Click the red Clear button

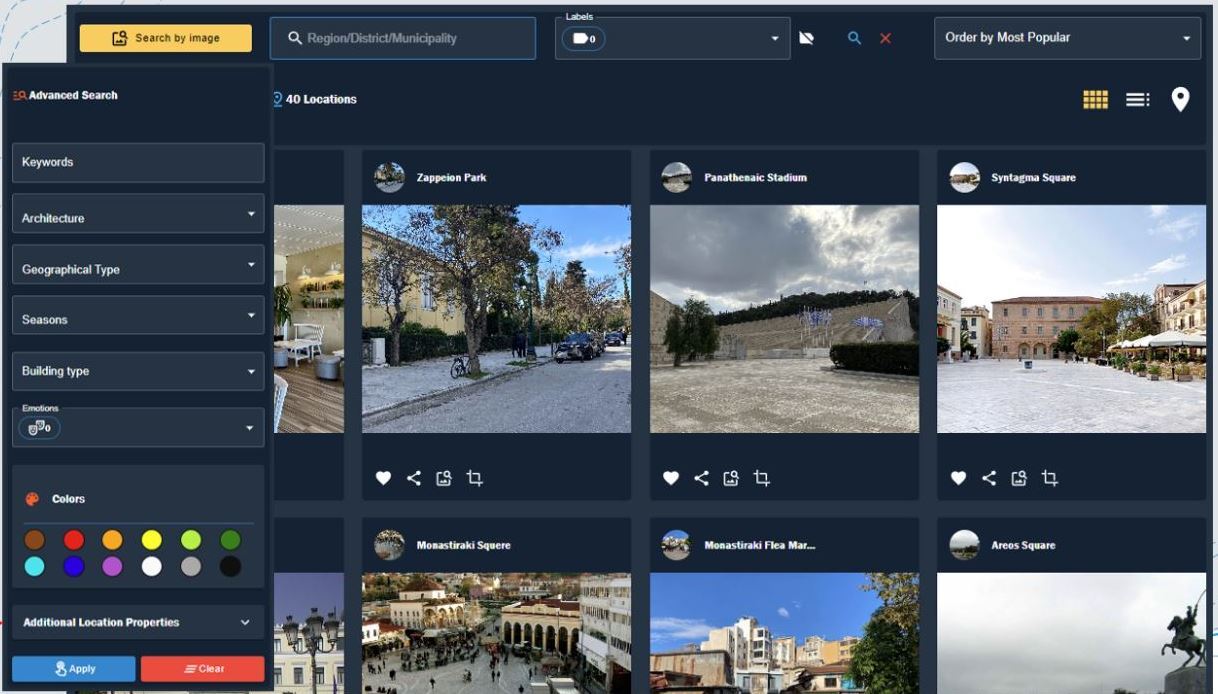[x=203, y=669]
